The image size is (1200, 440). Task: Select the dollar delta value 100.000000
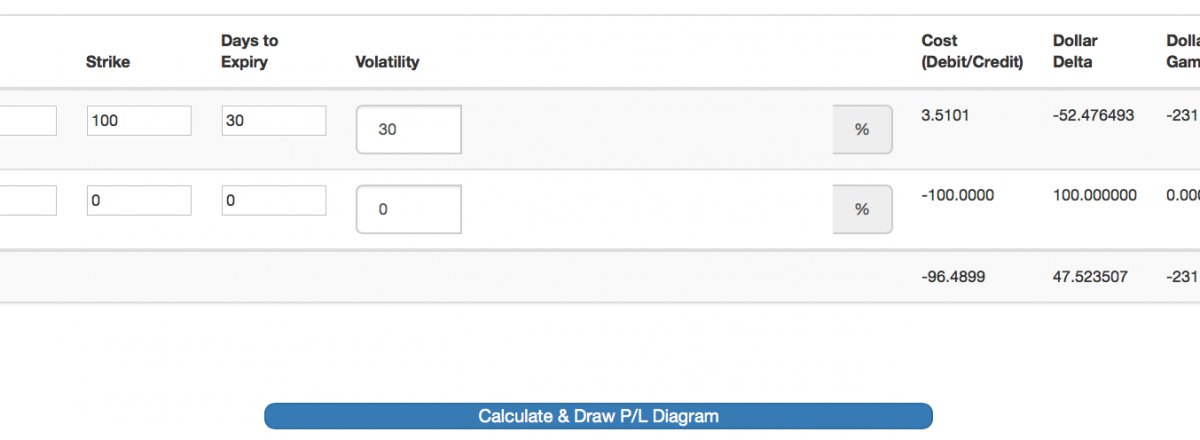(1095, 196)
